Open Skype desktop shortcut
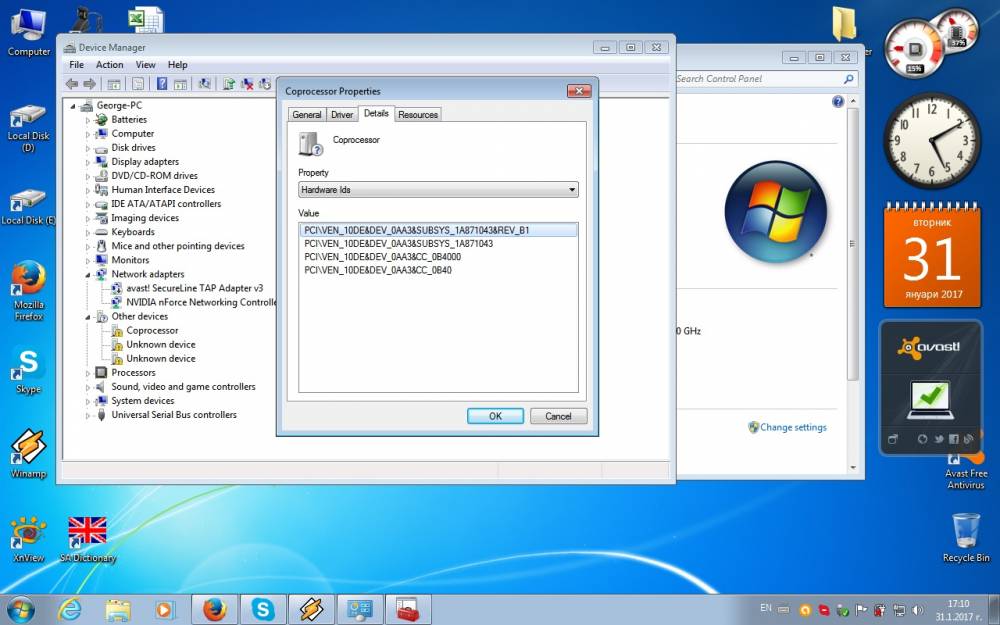 click(28, 371)
